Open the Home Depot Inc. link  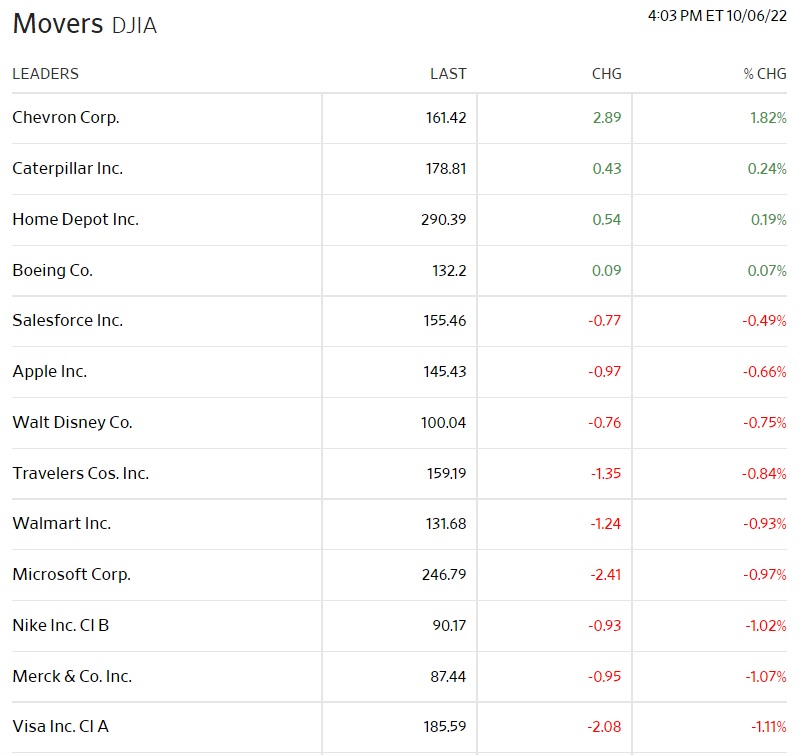pos(75,219)
